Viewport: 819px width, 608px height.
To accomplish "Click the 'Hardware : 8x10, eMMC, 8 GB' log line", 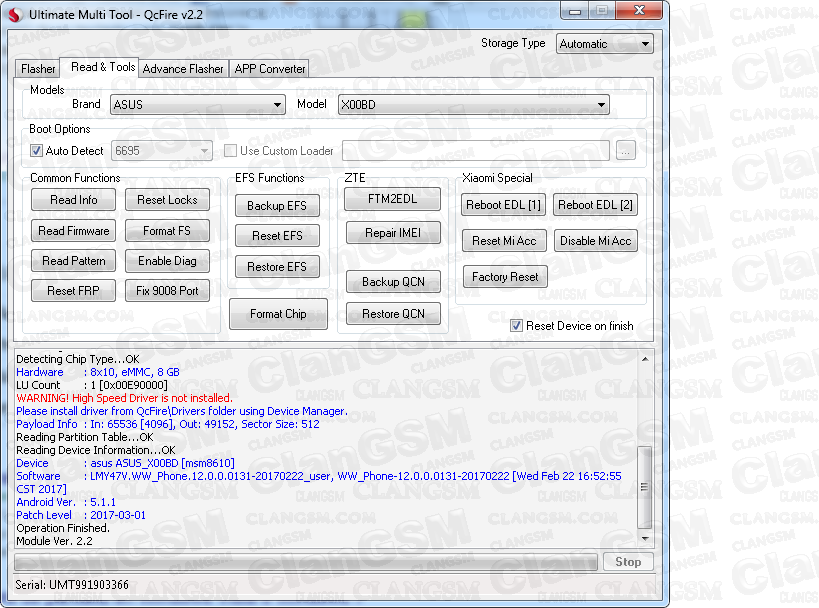I will (x=98, y=372).
